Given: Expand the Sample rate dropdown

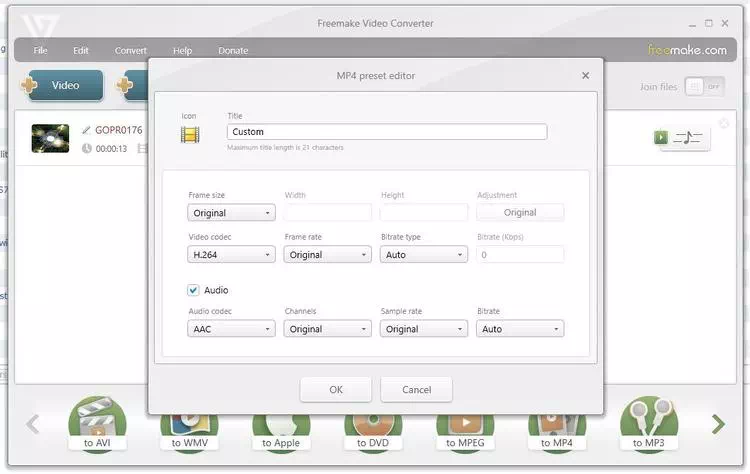Looking at the screenshot, I should coord(424,329).
